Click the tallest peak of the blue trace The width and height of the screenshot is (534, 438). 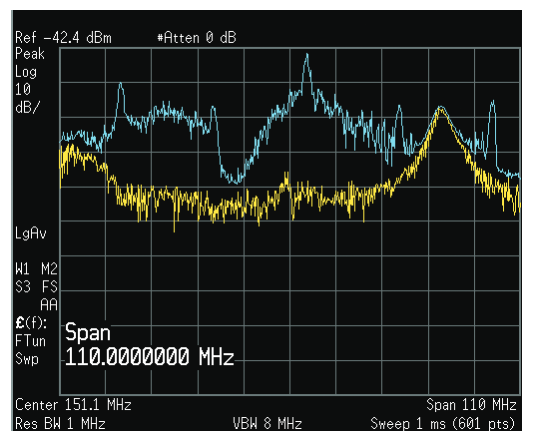(307, 54)
